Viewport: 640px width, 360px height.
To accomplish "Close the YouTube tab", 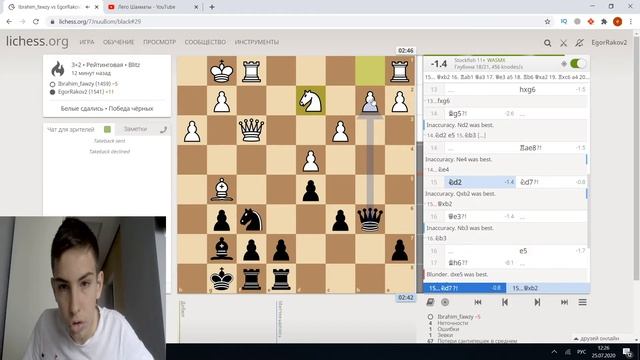I will (196, 7).
